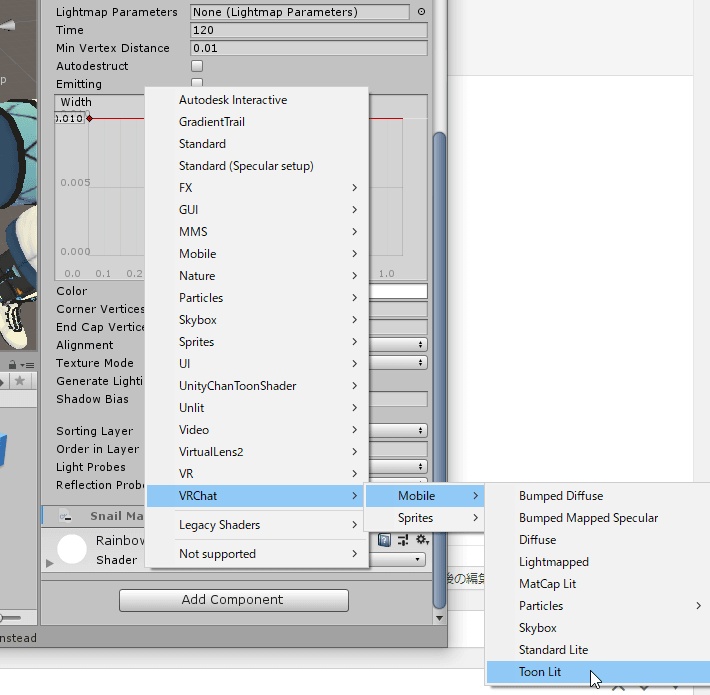Click the red width curve keyframe
The image size is (710, 695).
[x=90, y=119]
